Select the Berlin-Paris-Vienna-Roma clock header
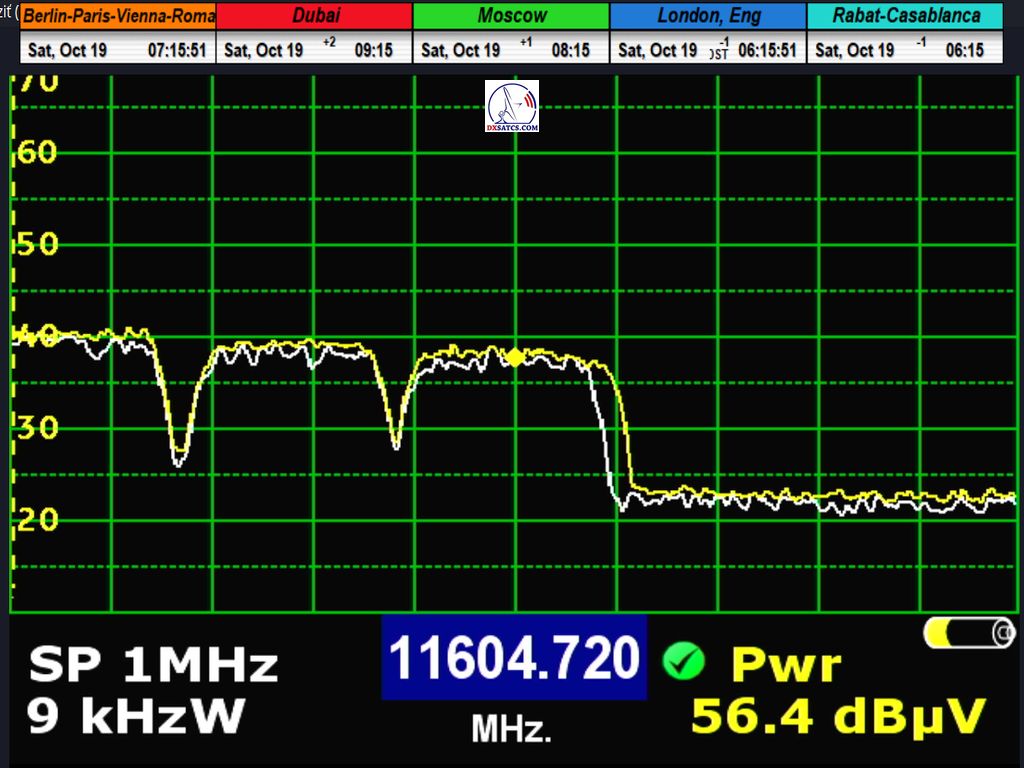Viewport: 1024px width, 768px height. point(118,16)
